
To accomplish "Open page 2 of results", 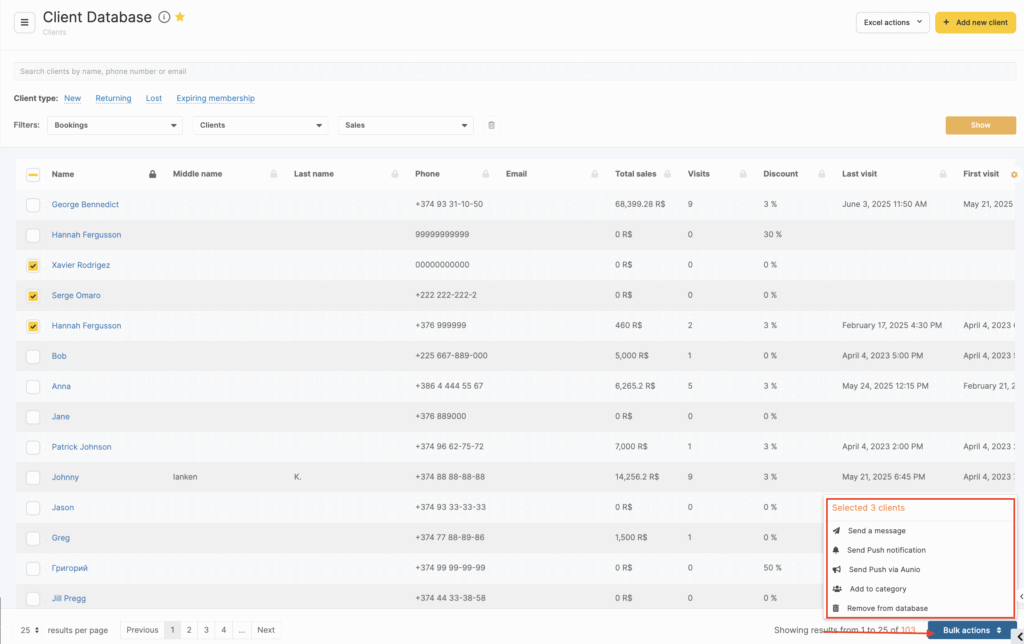I will (189, 630).
